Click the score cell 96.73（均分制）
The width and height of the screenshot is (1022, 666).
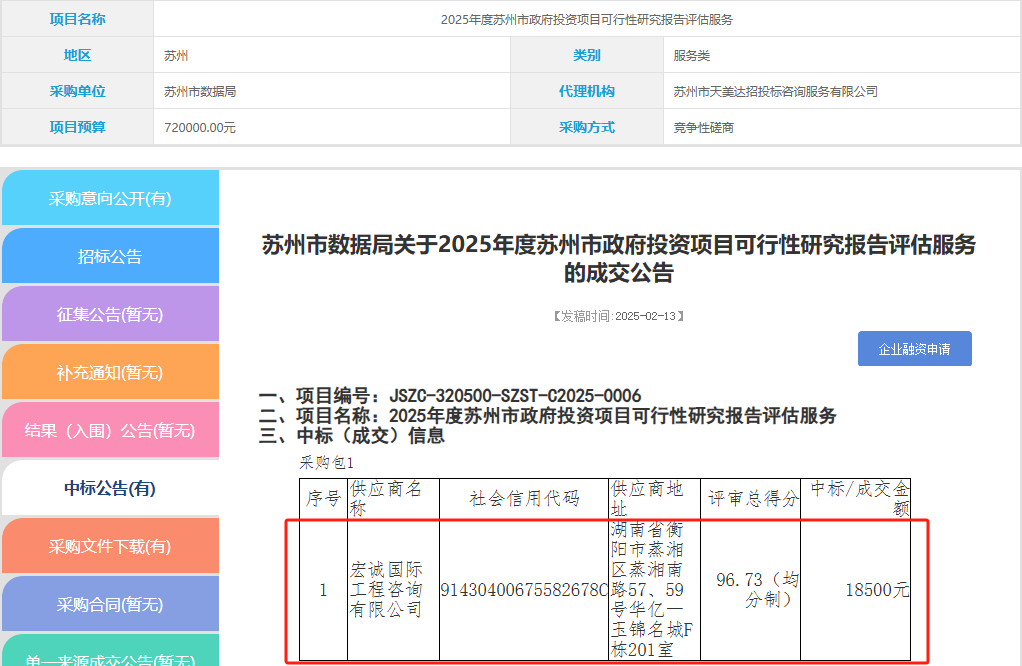(751, 590)
